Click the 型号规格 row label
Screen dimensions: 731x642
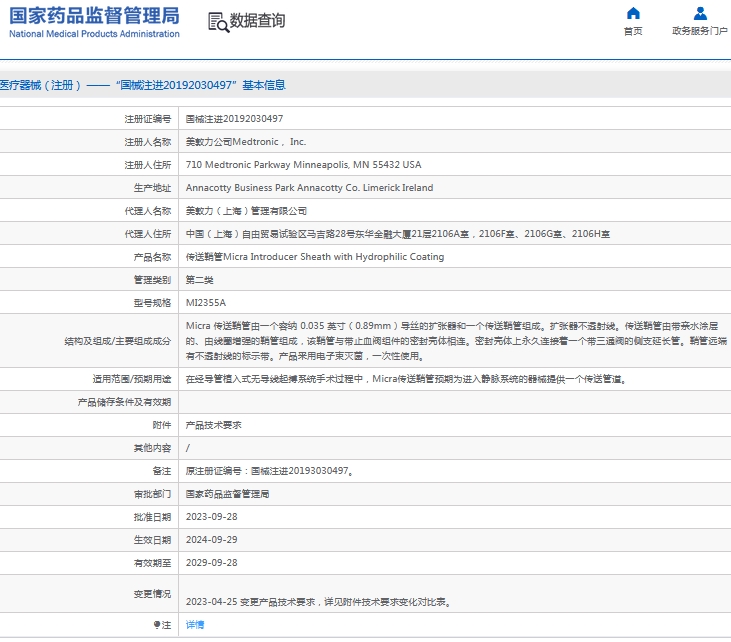[x=152, y=303]
